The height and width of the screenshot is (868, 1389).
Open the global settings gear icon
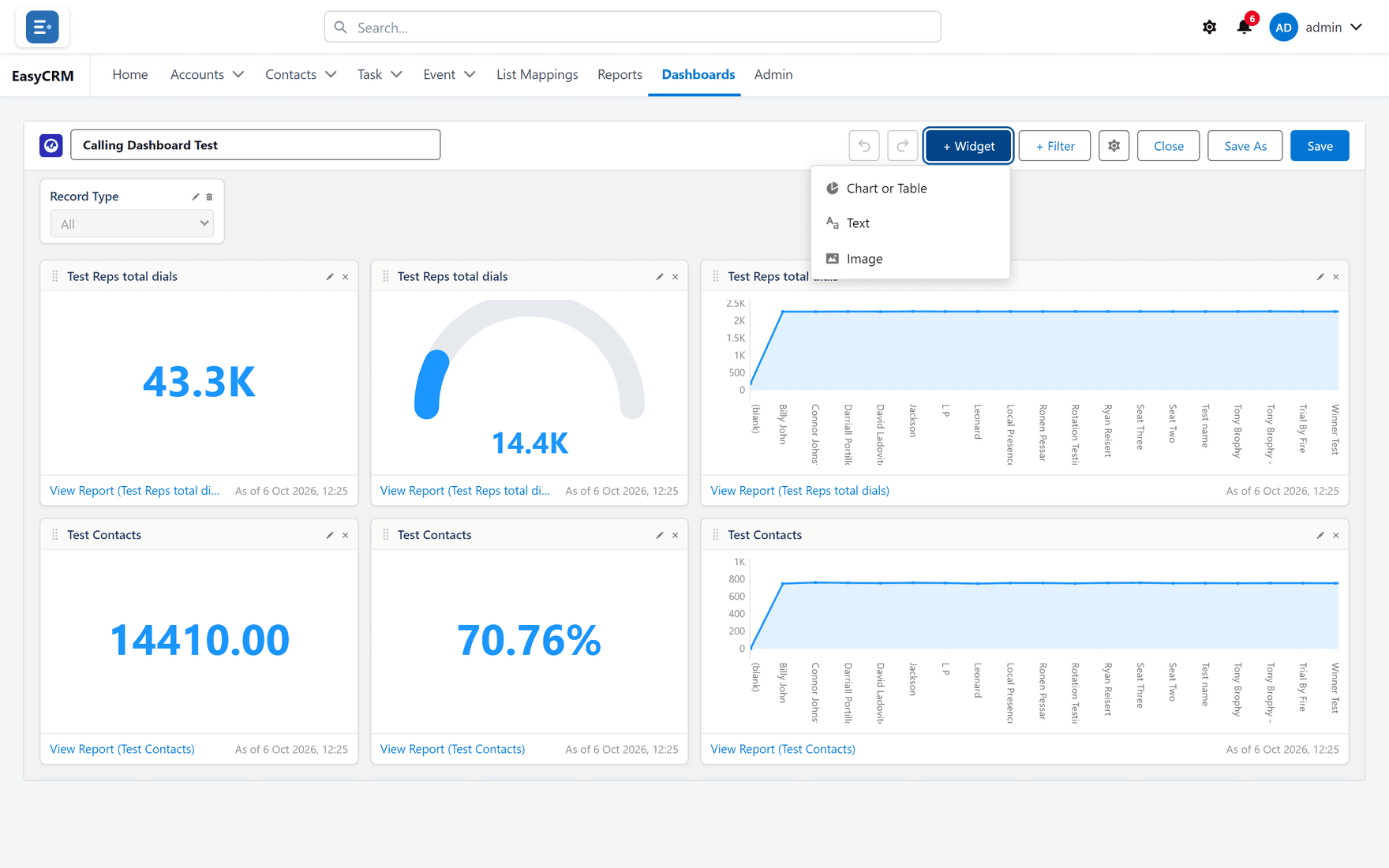pos(1209,28)
